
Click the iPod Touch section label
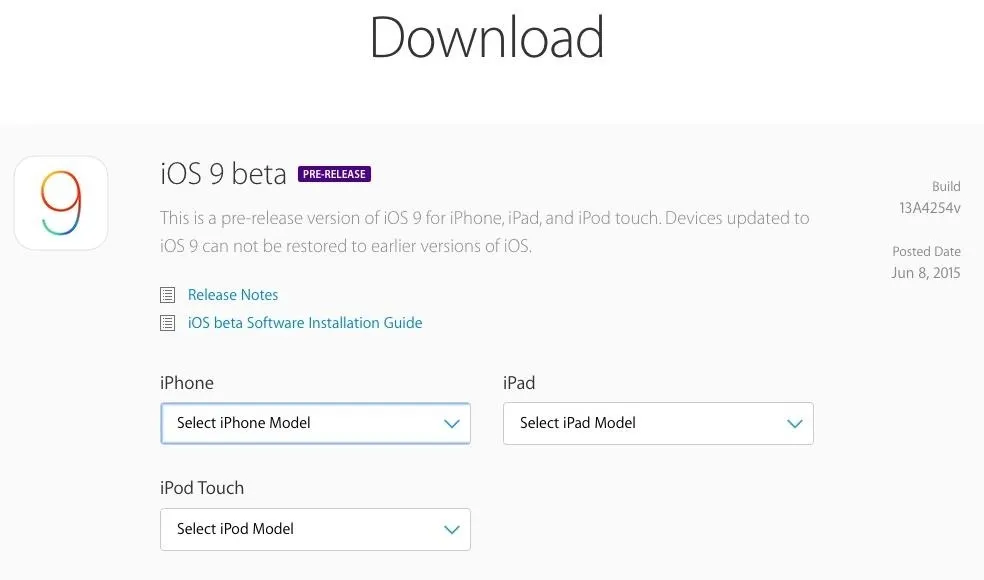point(202,488)
